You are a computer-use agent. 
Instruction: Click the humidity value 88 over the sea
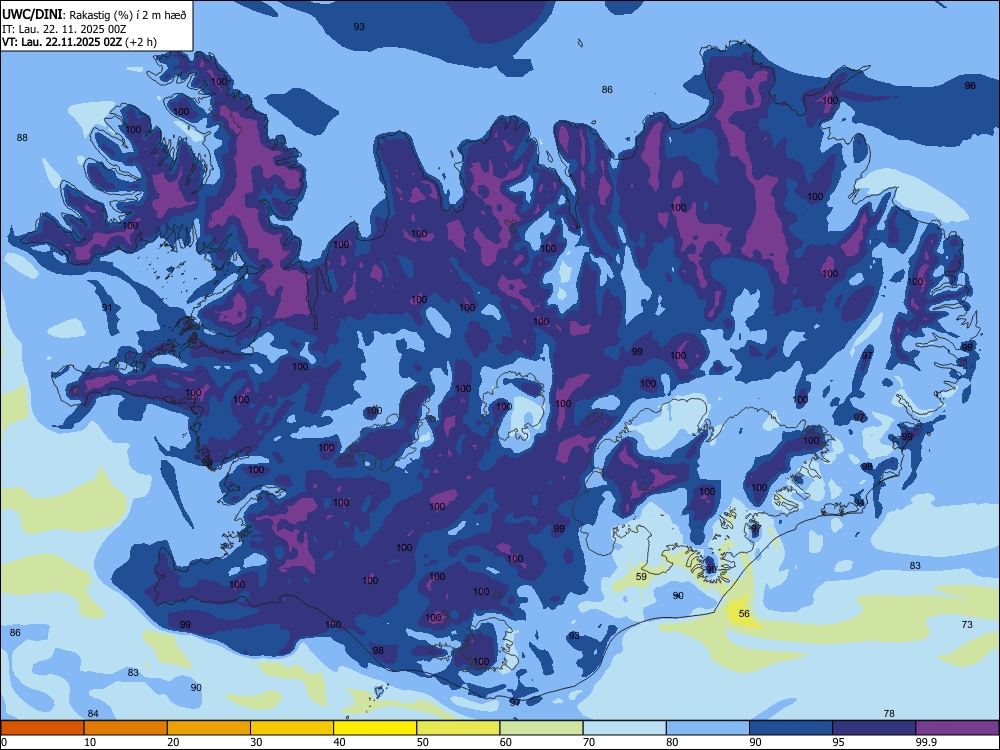pos(22,138)
